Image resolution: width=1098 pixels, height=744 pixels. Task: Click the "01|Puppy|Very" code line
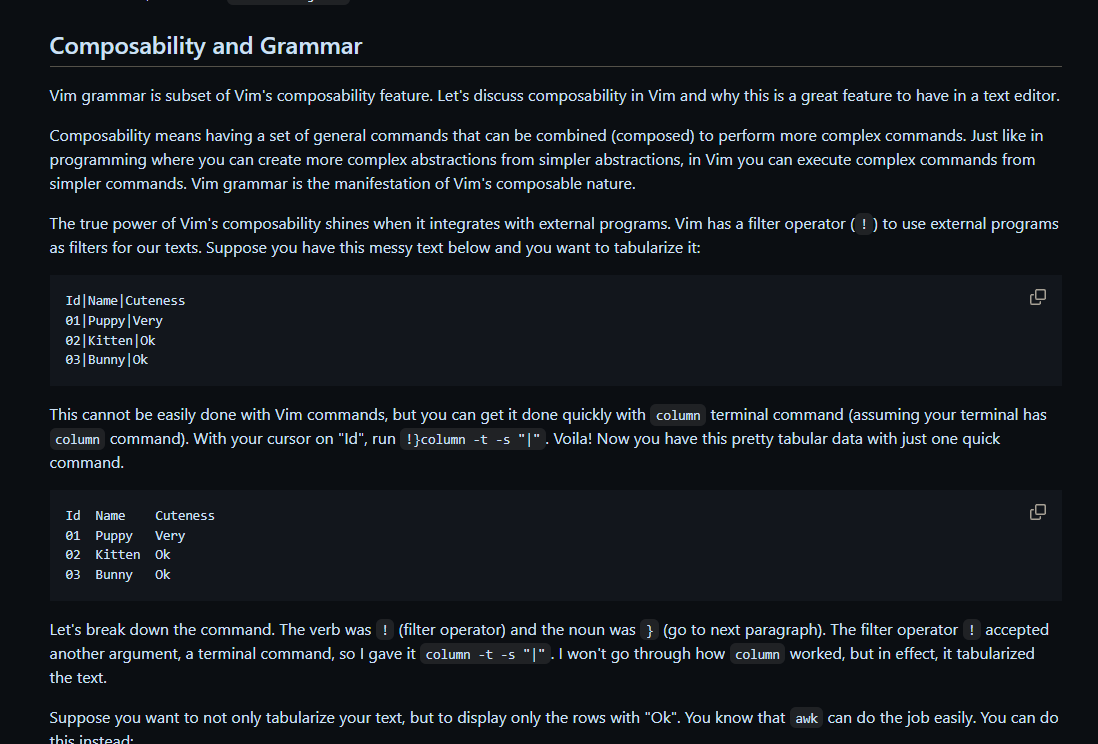(113, 321)
